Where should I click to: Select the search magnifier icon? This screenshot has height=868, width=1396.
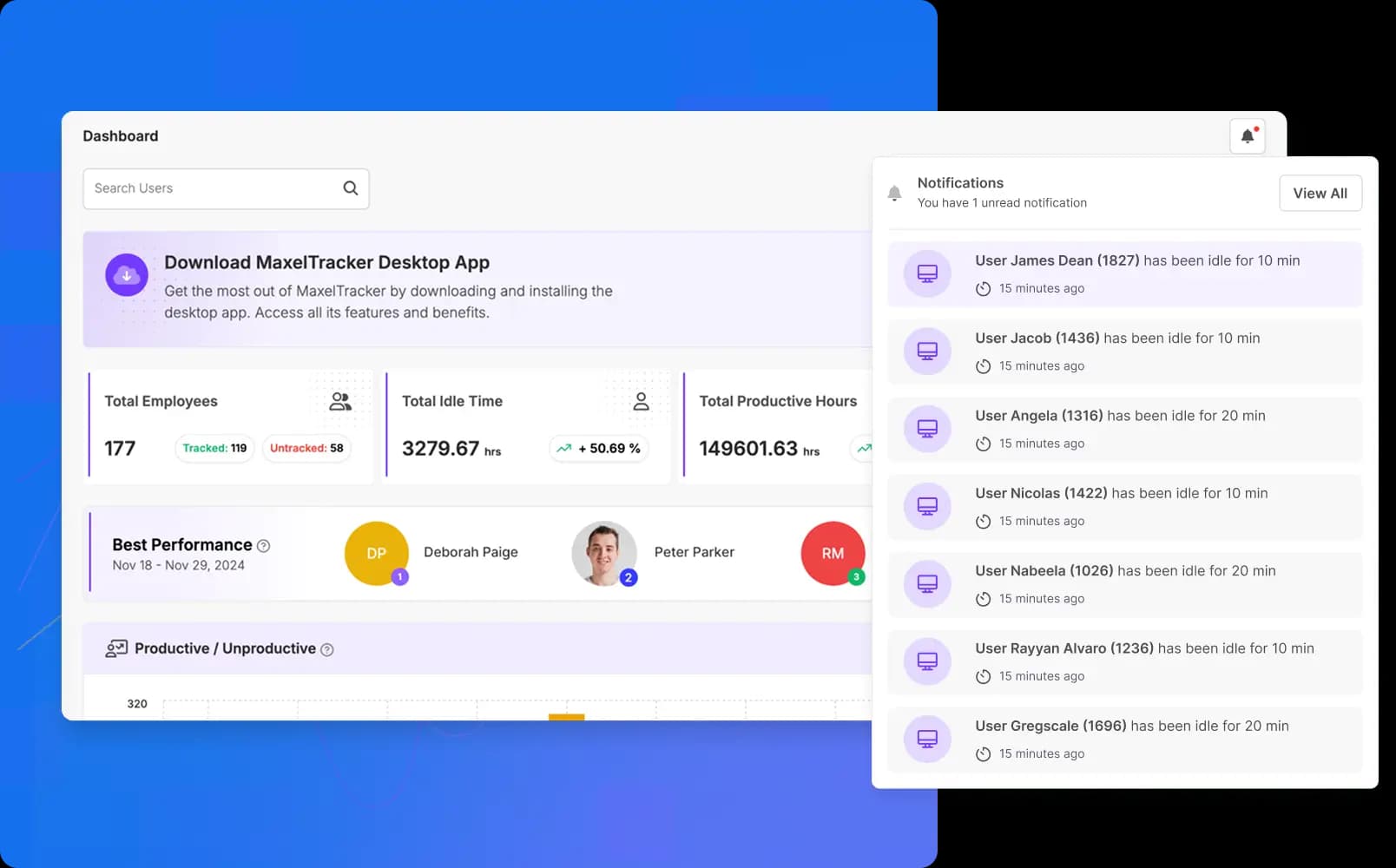pyautogui.click(x=350, y=187)
